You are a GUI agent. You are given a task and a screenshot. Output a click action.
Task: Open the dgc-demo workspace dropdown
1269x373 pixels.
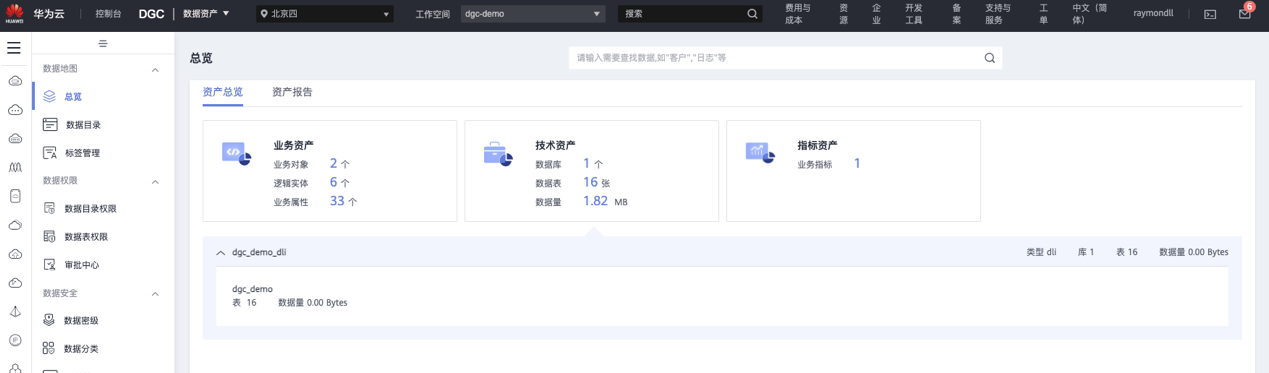pyautogui.click(x=533, y=14)
